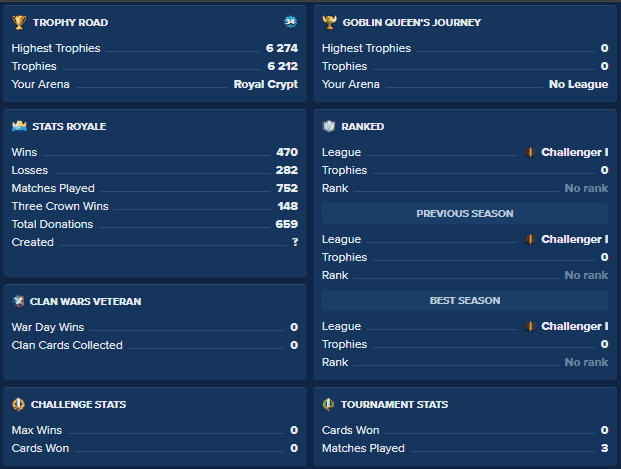
Task: Select the Previous Season header
Action: (465, 214)
